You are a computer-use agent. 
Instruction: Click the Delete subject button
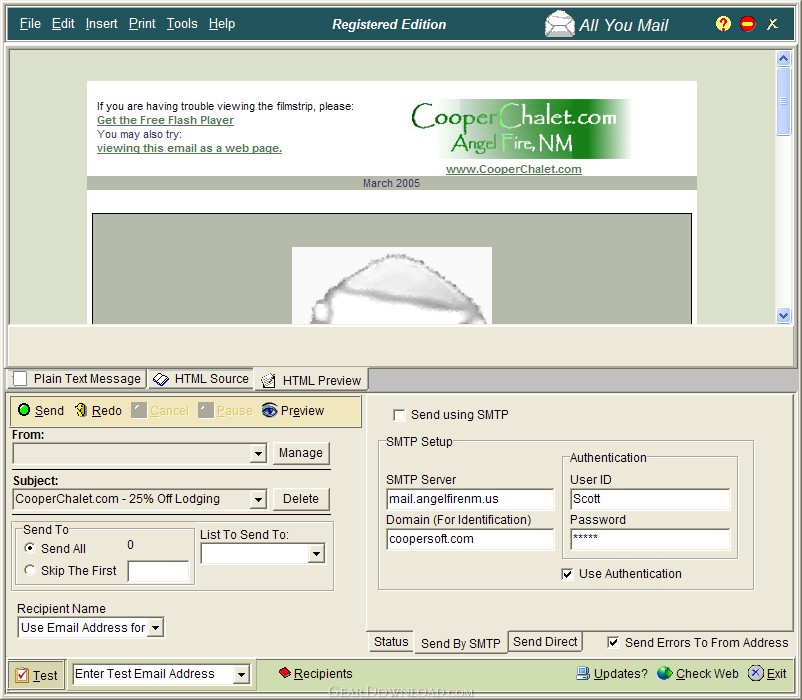coord(301,499)
